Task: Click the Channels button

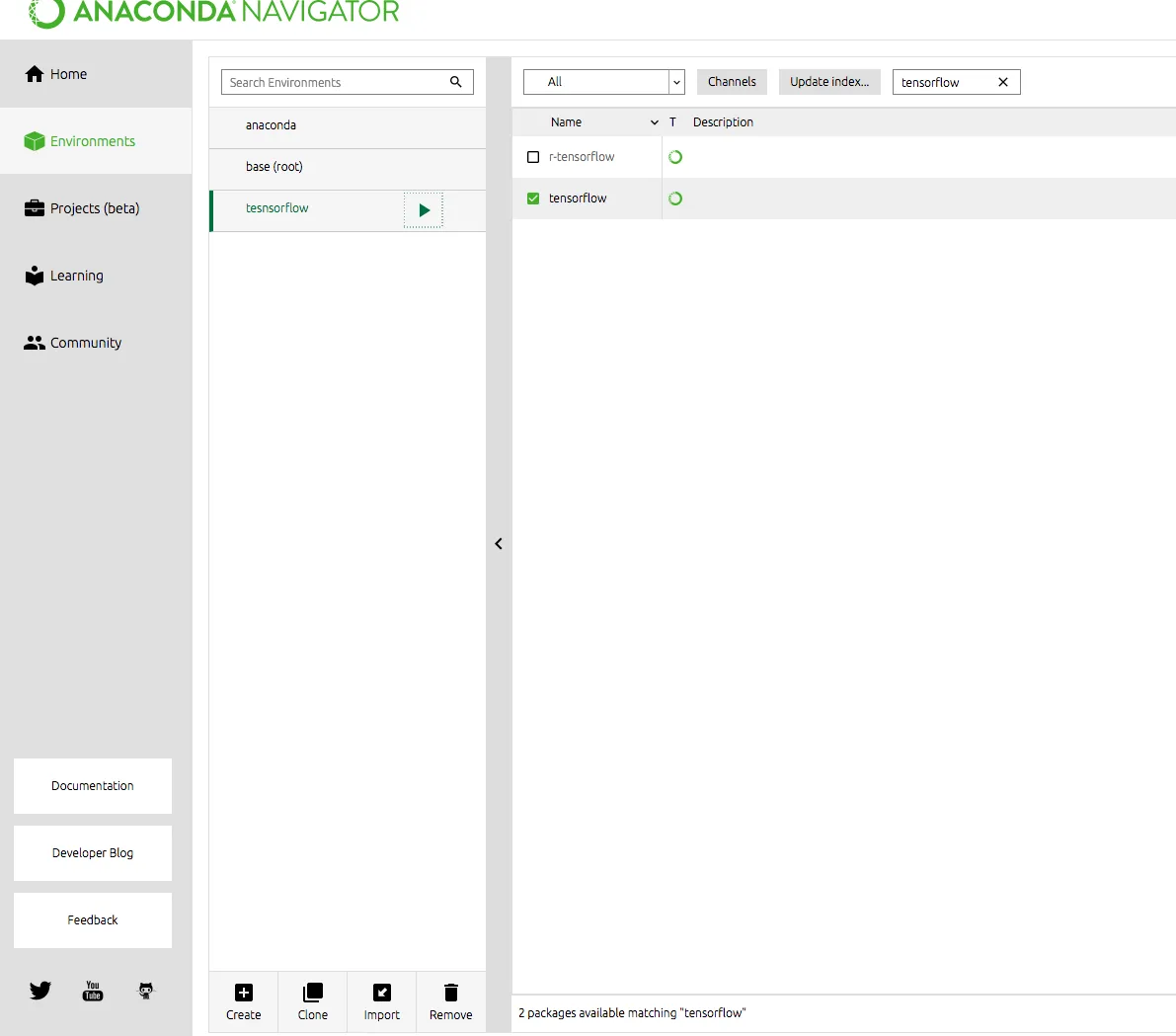Action: 732,82
